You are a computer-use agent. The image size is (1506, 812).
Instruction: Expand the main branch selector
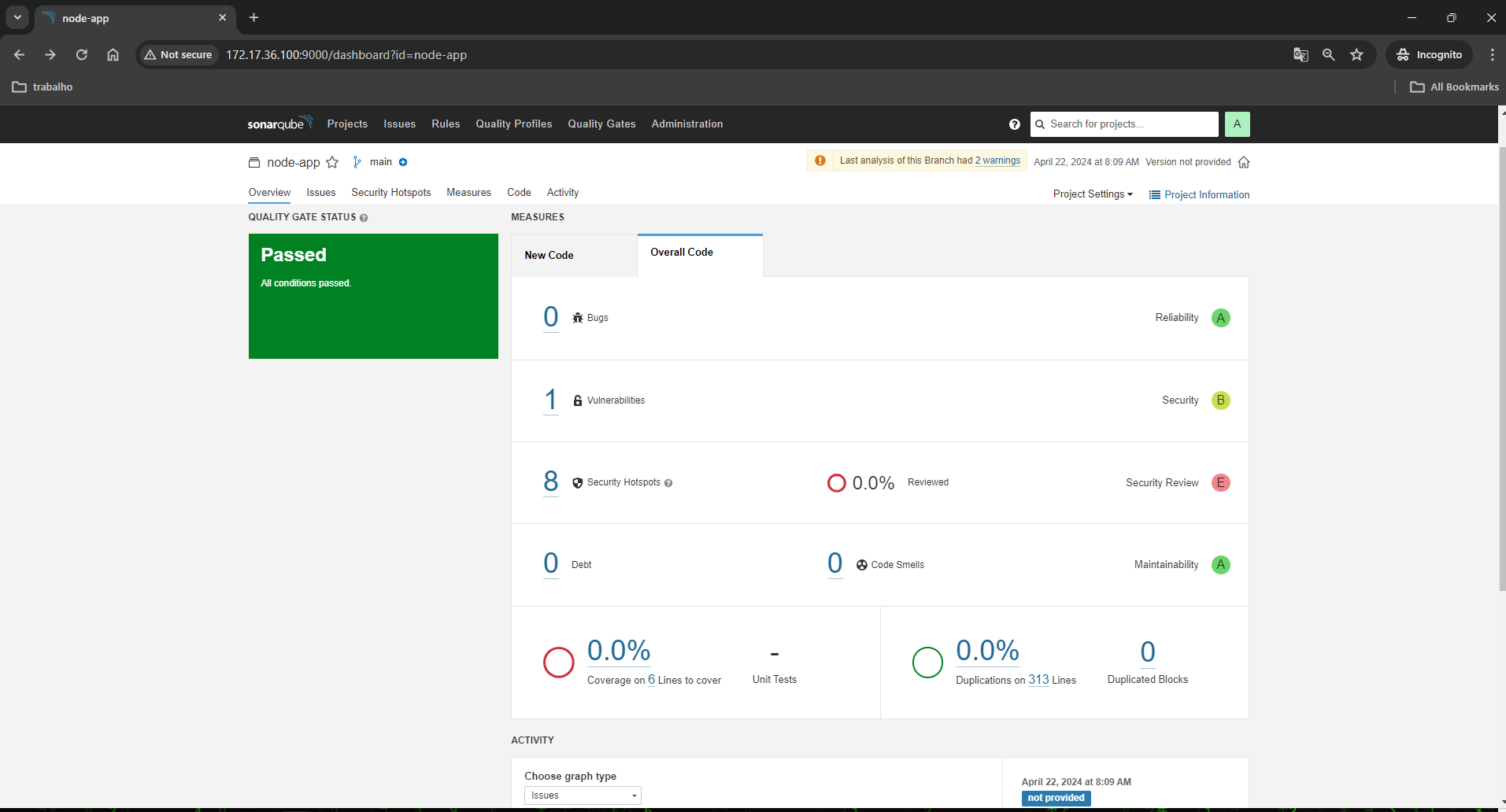point(381,162)
